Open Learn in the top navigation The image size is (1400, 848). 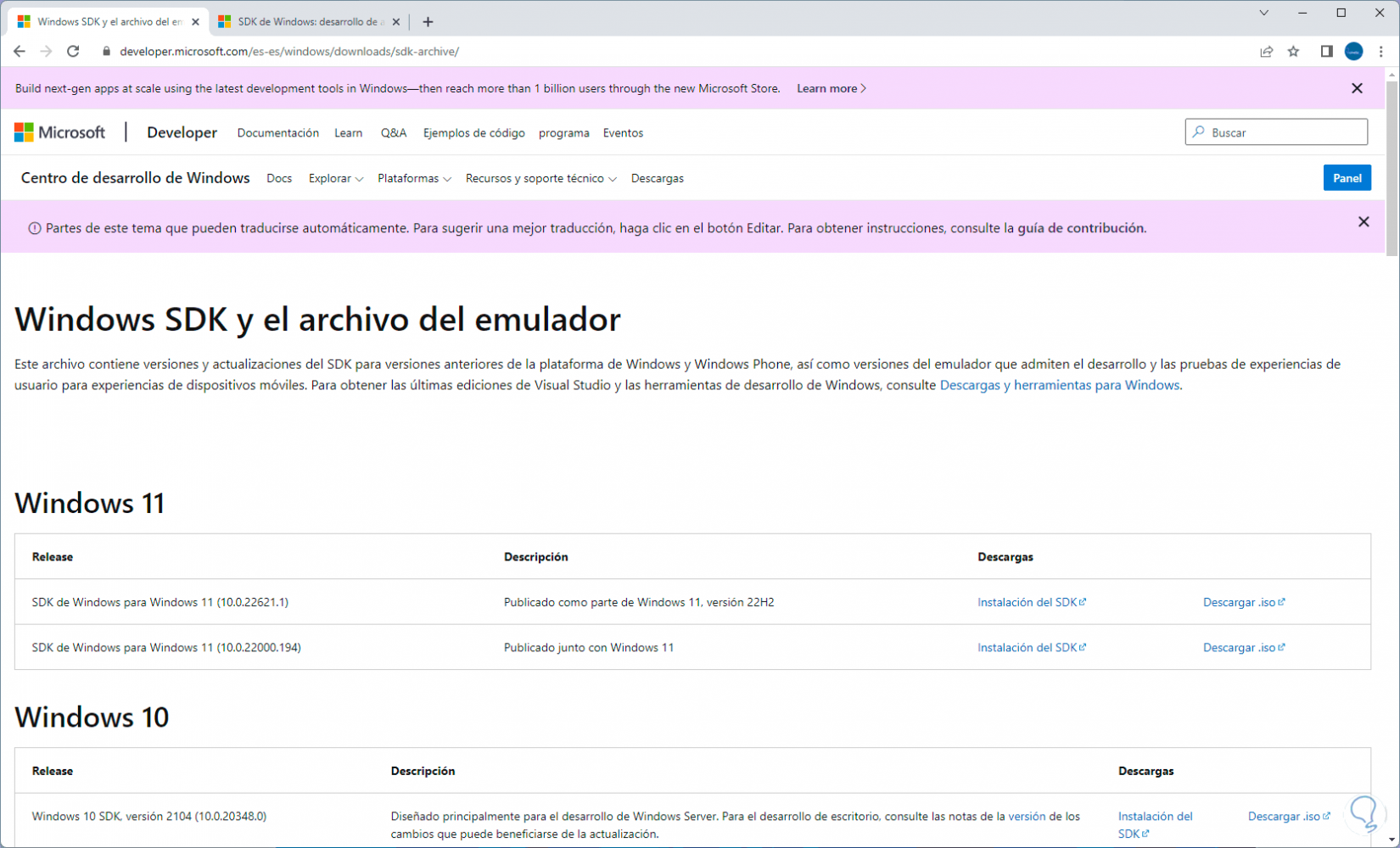[x=348, y=133]
